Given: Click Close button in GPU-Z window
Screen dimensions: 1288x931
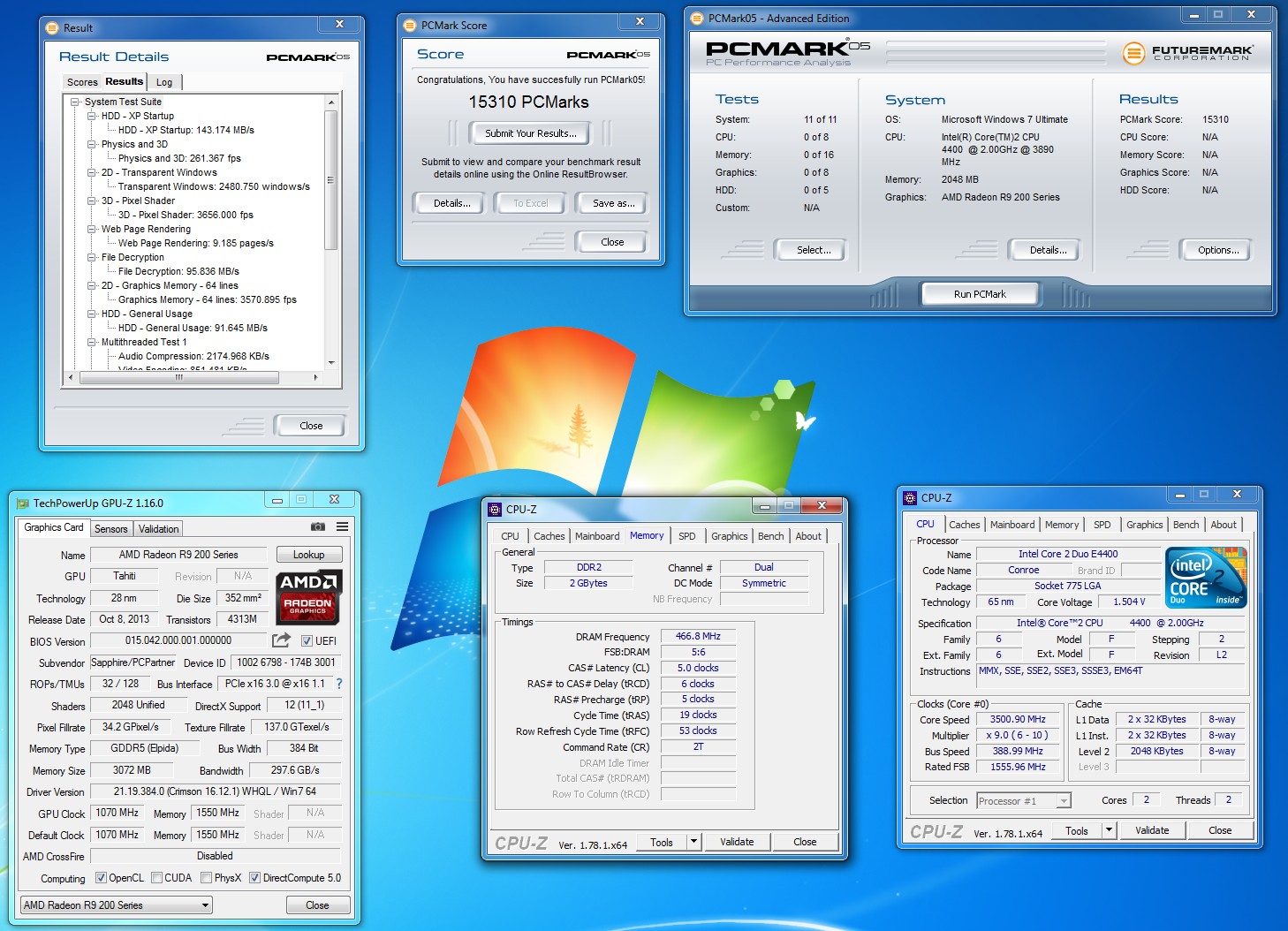Looking at the screenshot, I should [x=317, y=905].
